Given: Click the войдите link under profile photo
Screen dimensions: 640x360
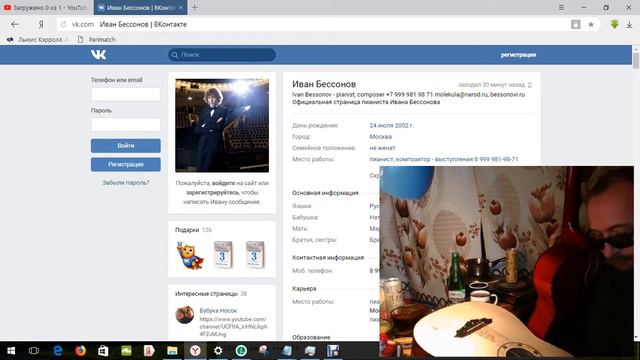Looking at the screenshot, I should 223,183.
